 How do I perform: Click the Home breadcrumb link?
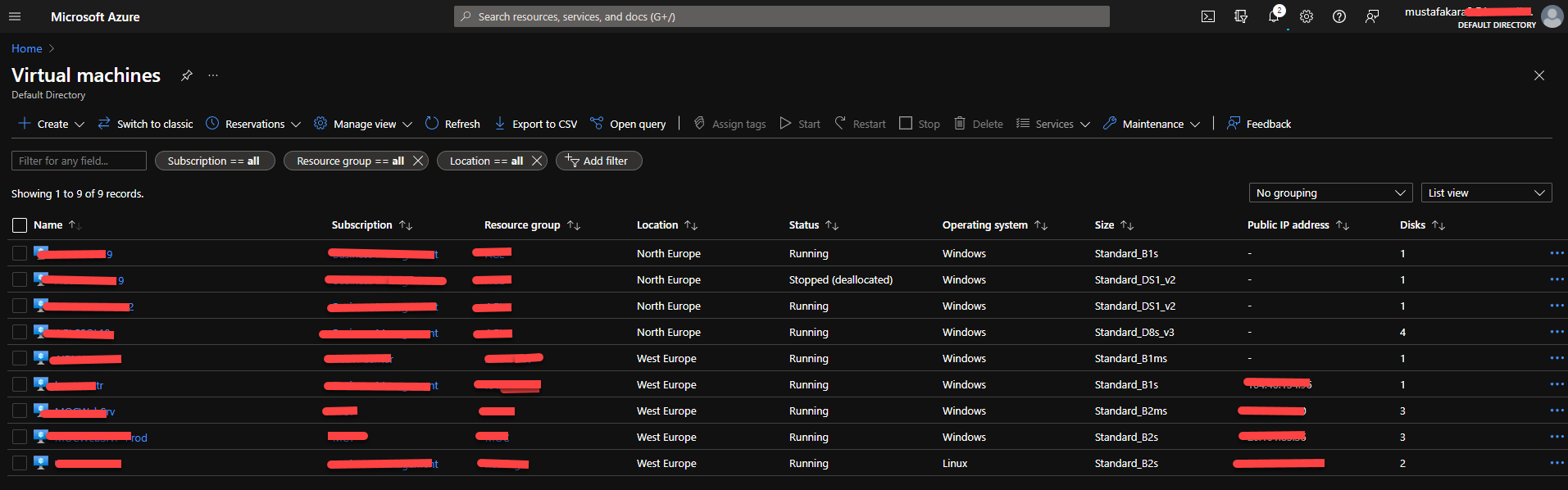pyautogui.click(x=26, y=48)
